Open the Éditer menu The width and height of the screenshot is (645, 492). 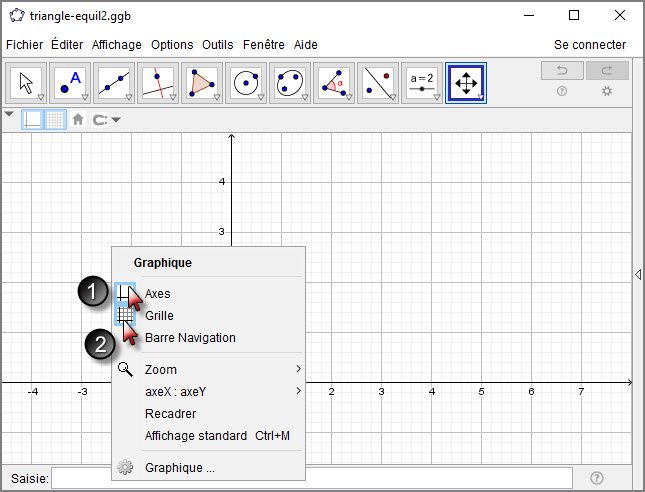point(67,44)
